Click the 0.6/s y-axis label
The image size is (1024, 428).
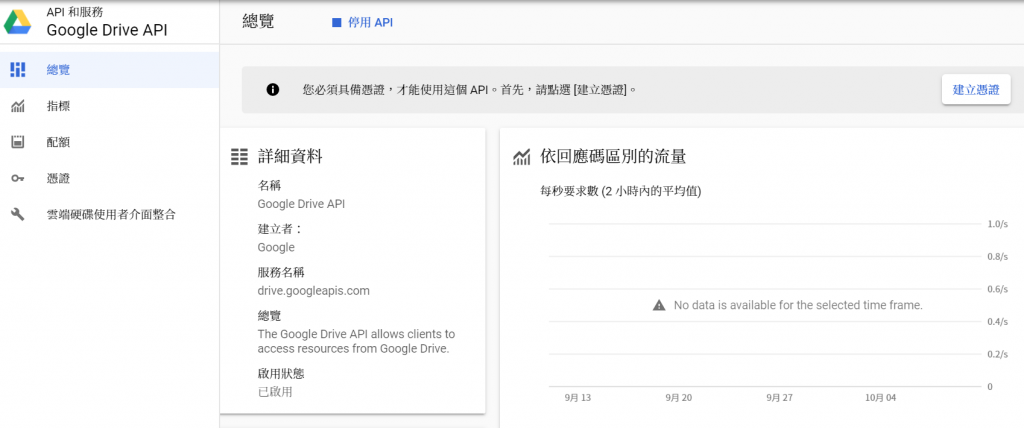click(x=998, y=289)
